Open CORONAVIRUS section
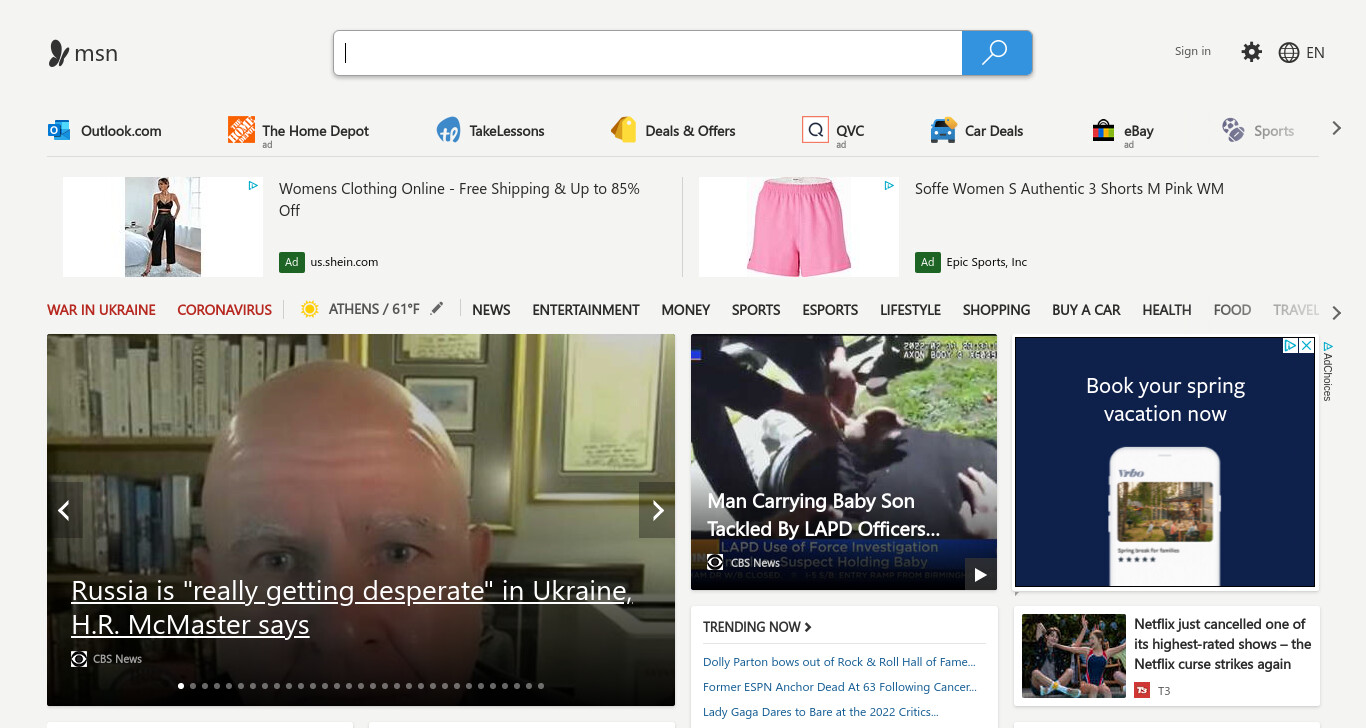The image size is (1366, 728). coord(225,310)
